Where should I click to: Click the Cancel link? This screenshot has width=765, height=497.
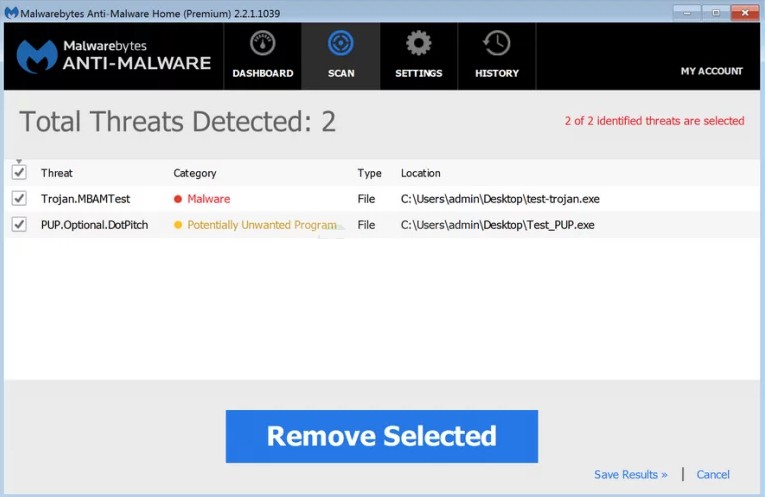[x=713, y=474]
